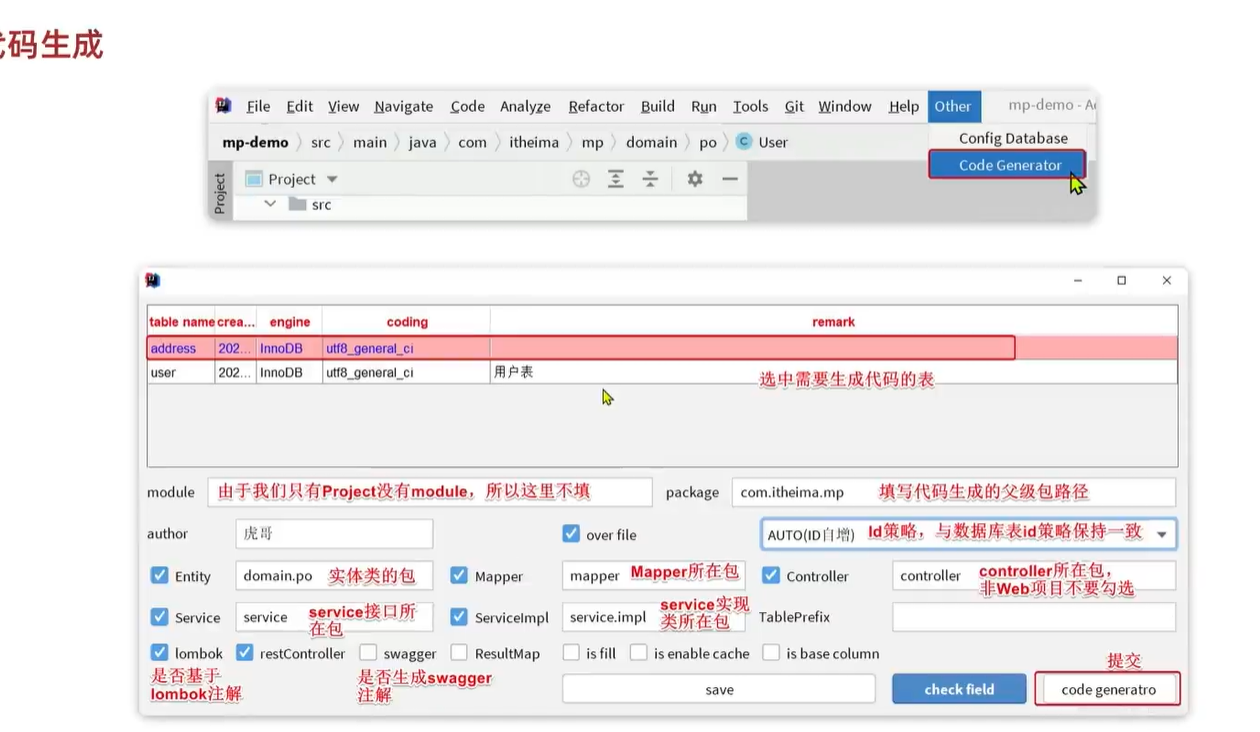The image size is (1260, 732).
Task: Open the Git menu
Action: click(x=794, y=106)
